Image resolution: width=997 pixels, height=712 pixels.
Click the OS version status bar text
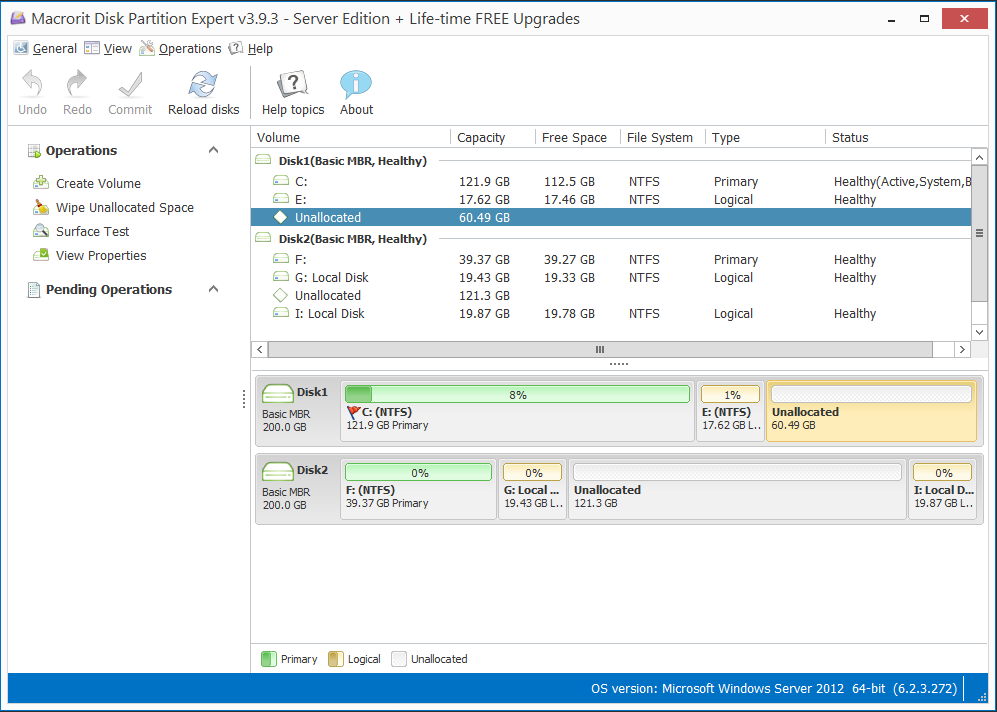774,688
